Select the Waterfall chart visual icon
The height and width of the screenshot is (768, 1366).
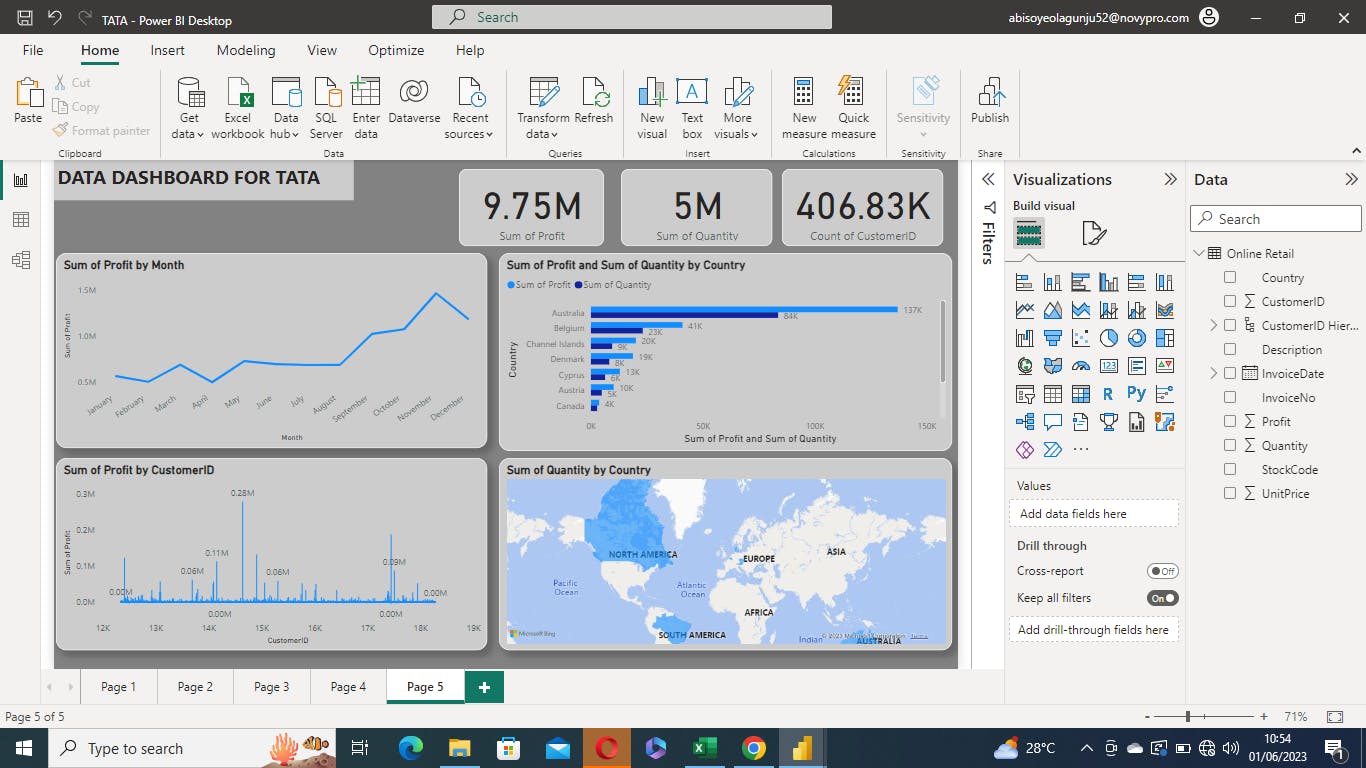click(x=1024, y=338)
